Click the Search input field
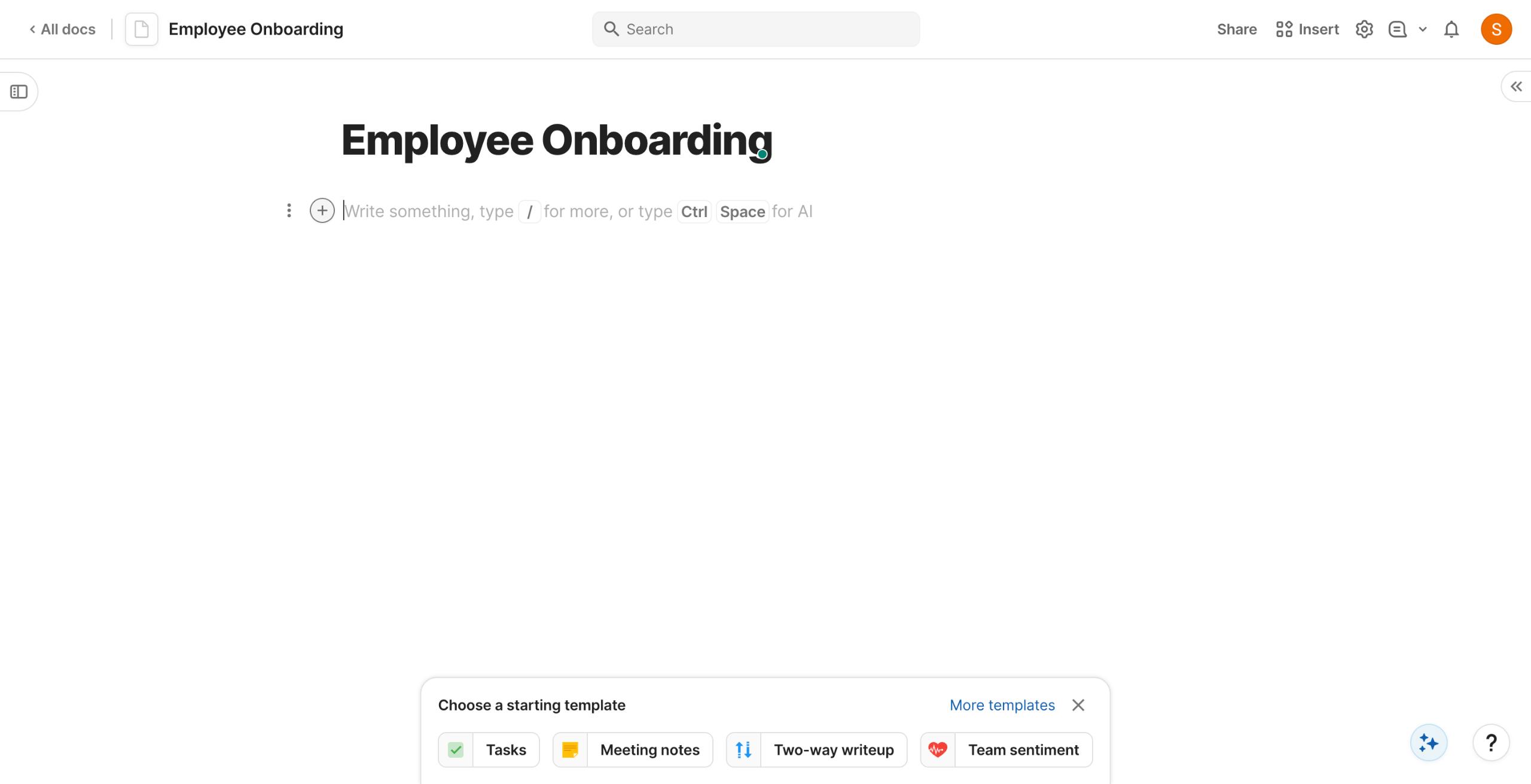Viewport: 1531px width, 784px height. coord(756,29)
